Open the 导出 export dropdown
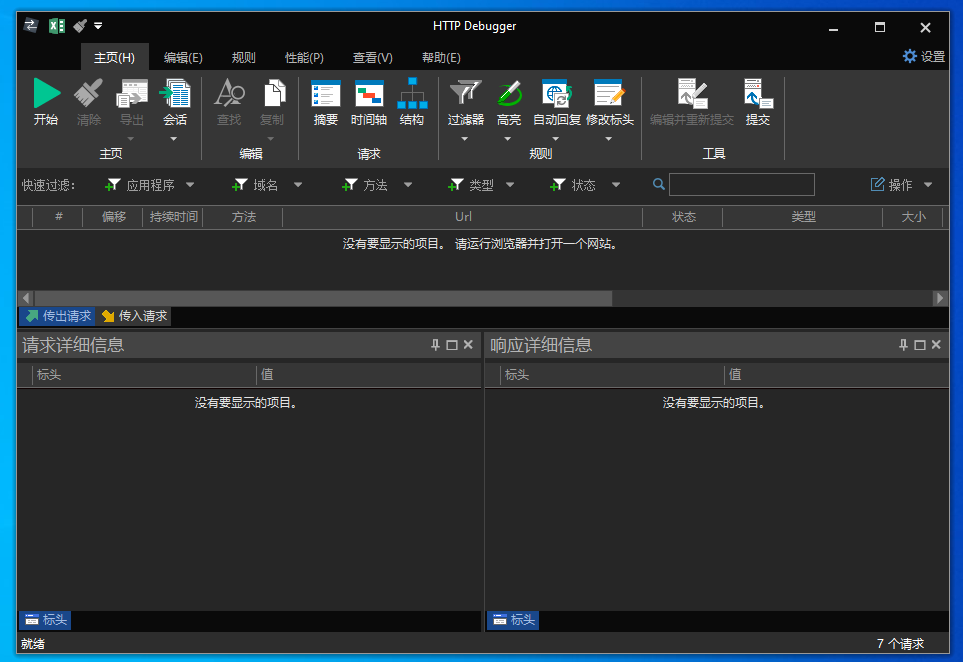The width and height of the screenshot is (963, 662). tap(131, 139)
